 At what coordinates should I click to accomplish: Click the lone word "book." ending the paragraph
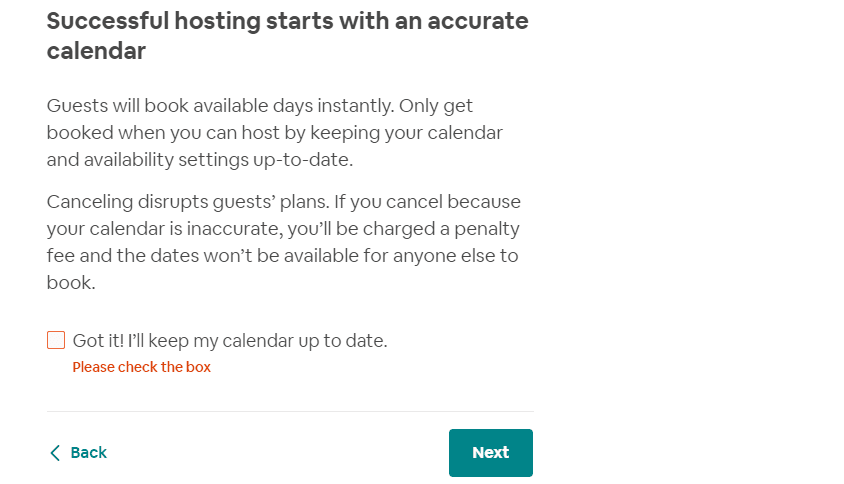71,282
